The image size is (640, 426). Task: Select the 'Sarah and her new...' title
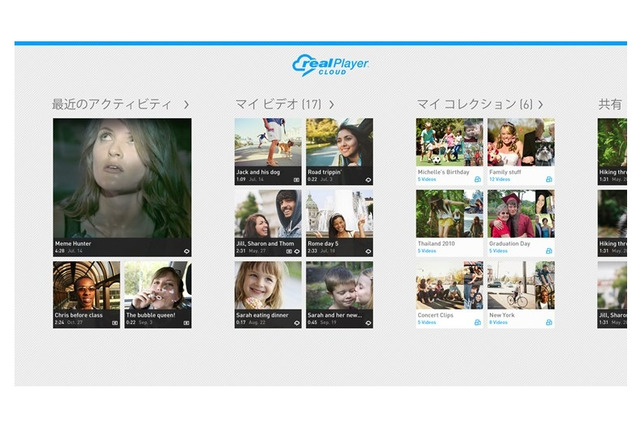click(335, 315)
